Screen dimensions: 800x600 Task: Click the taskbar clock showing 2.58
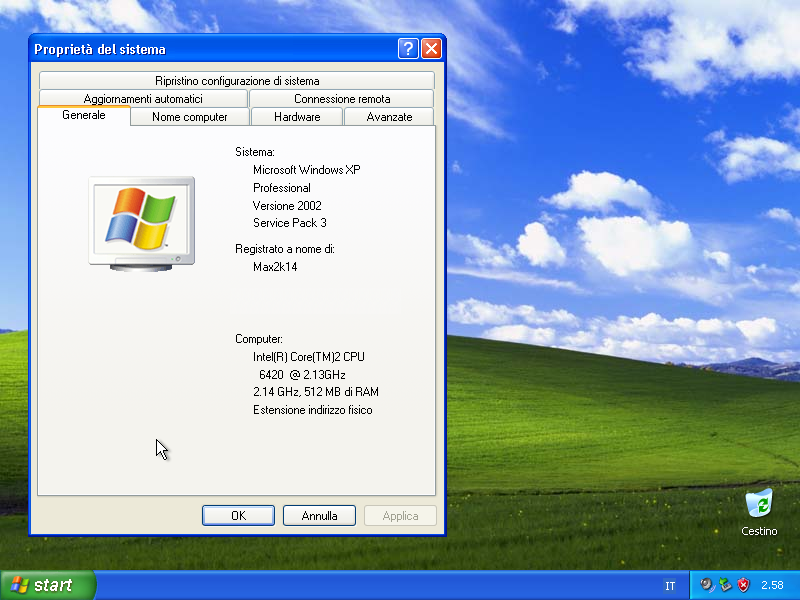coord(772,585)
